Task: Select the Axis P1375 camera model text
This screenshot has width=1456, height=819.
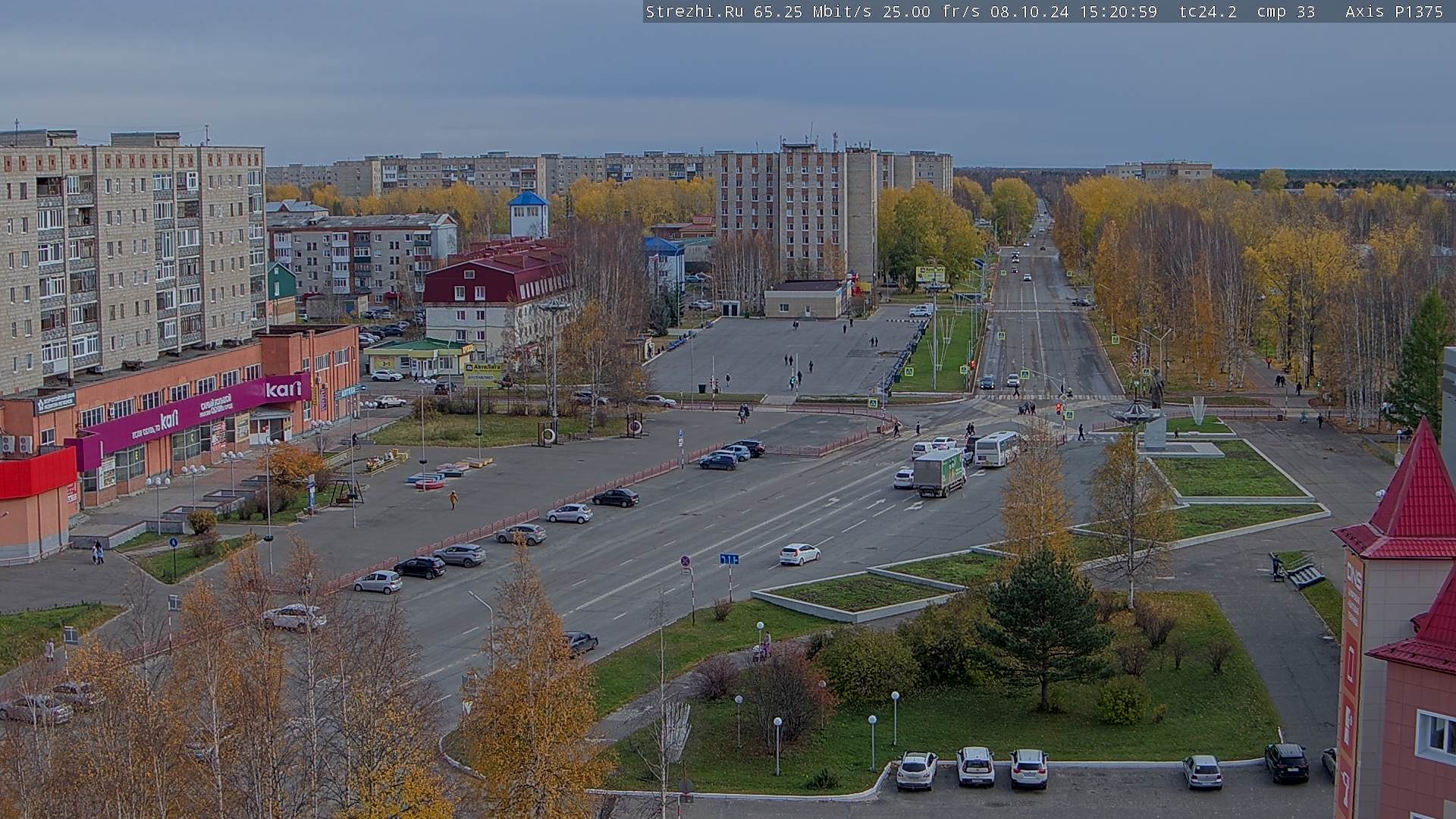Action: click(1394, 11)
